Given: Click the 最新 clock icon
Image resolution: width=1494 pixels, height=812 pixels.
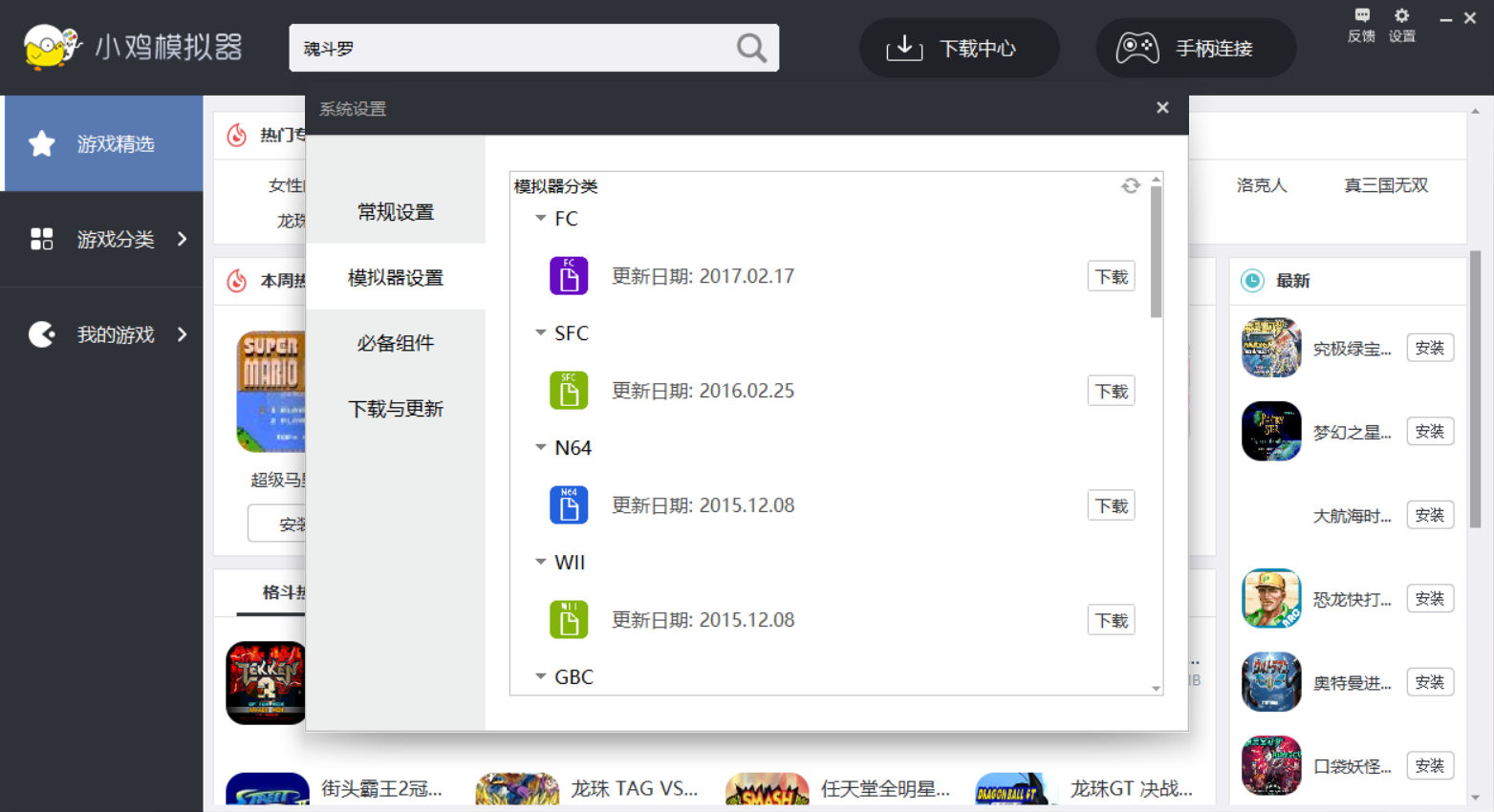Looking at the screenshot, I should [1252, 280].
